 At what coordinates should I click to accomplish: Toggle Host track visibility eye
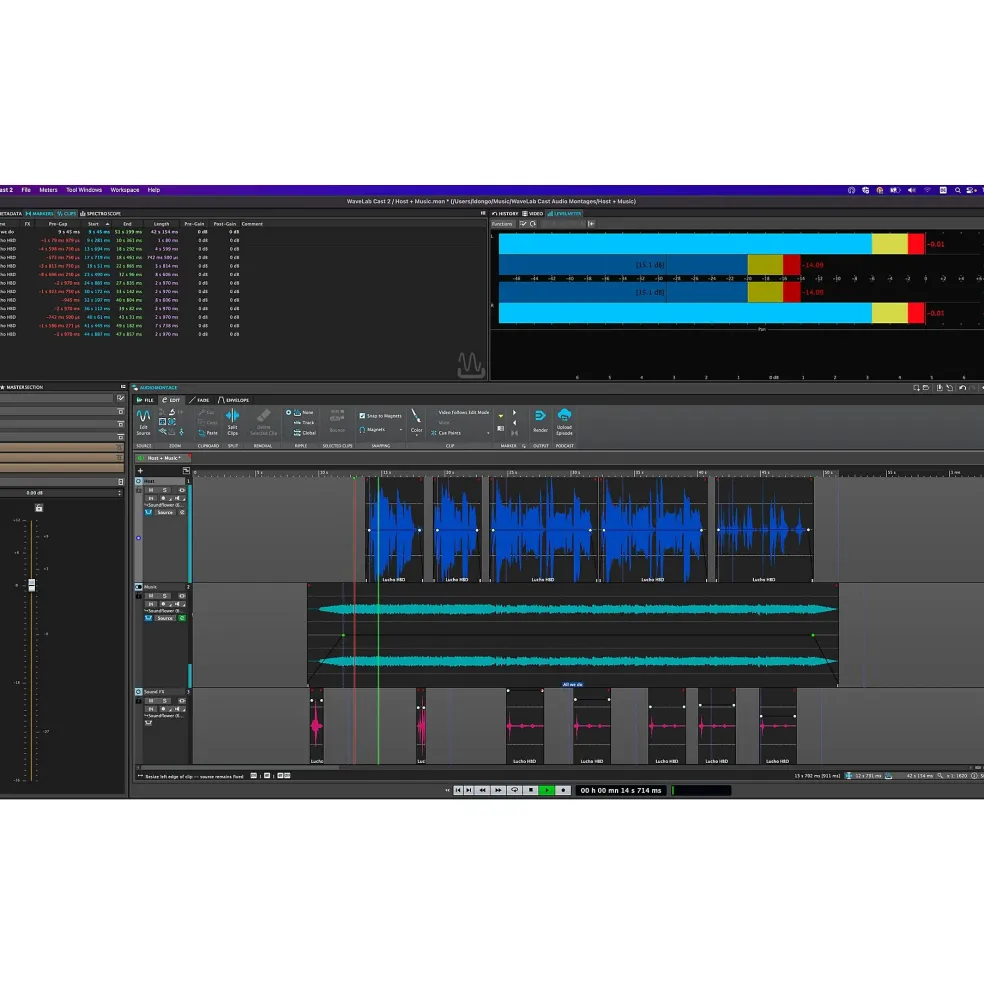[182, 490]
